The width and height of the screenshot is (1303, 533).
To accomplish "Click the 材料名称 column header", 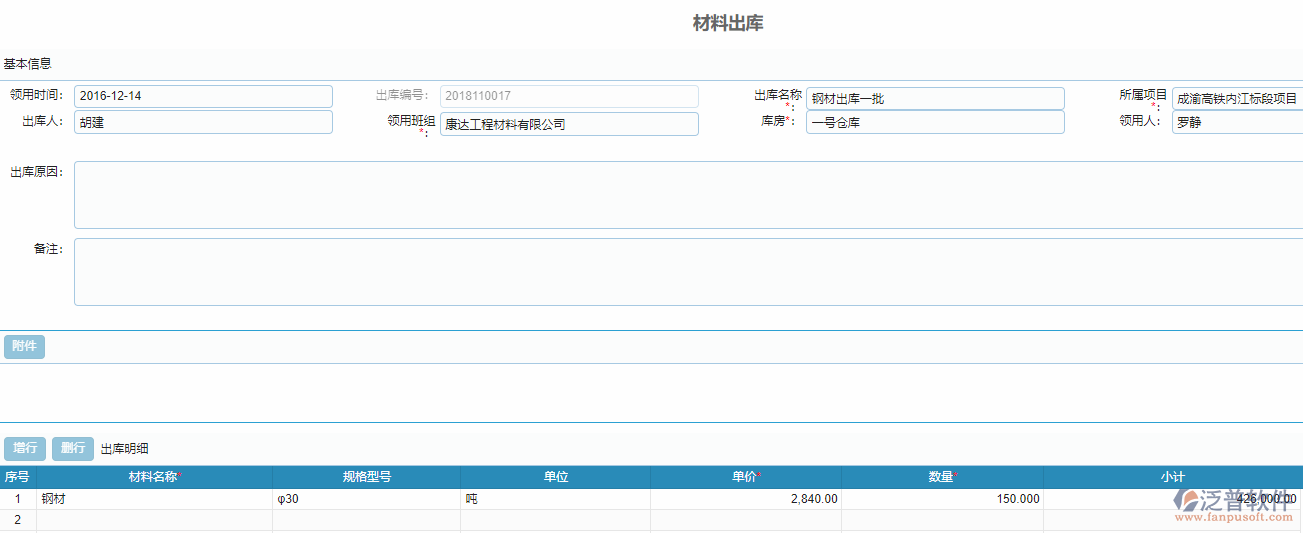I will coord(153,477).
